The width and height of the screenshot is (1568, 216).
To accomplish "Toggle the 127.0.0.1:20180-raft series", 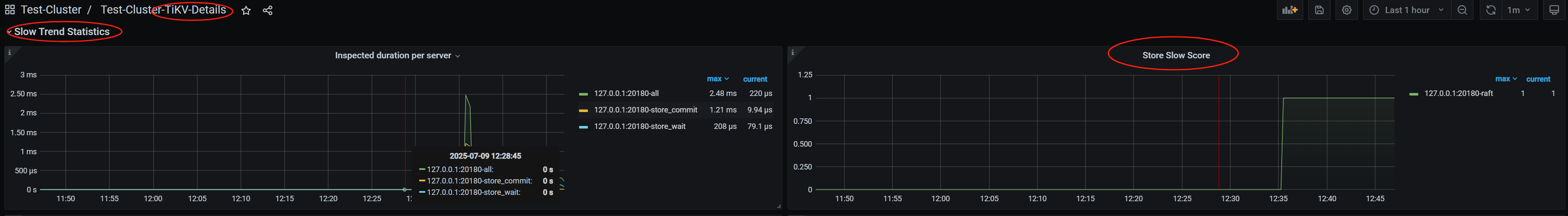I will [x=1458, y=93].
